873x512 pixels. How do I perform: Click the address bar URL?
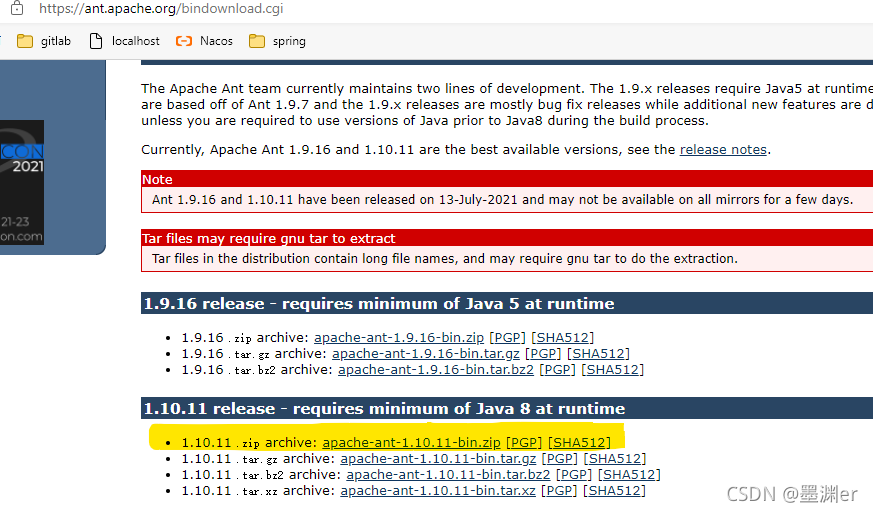(x=161, y=8)
